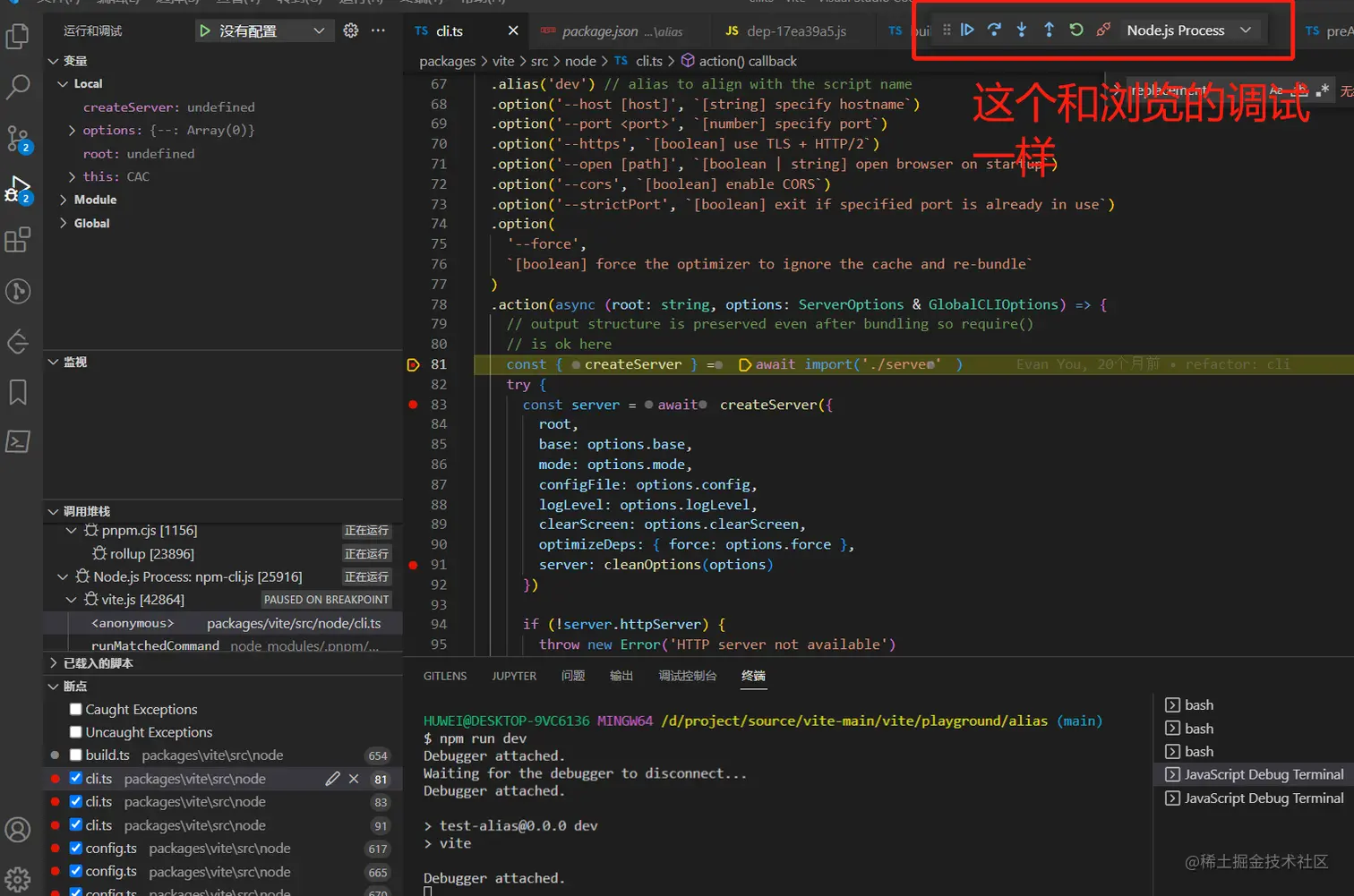Open the Manage gear in the activity bar
Screen dimensions: 1354x896
(x=18, y=879)
